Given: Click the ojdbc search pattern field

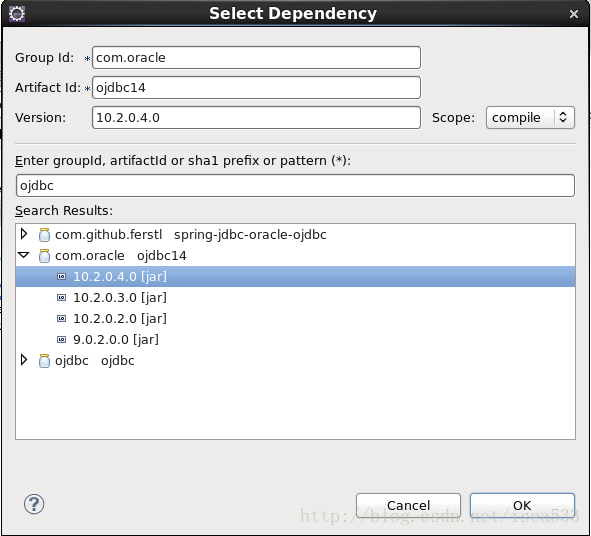Looking at the screenshot, I should coord(295,185).
